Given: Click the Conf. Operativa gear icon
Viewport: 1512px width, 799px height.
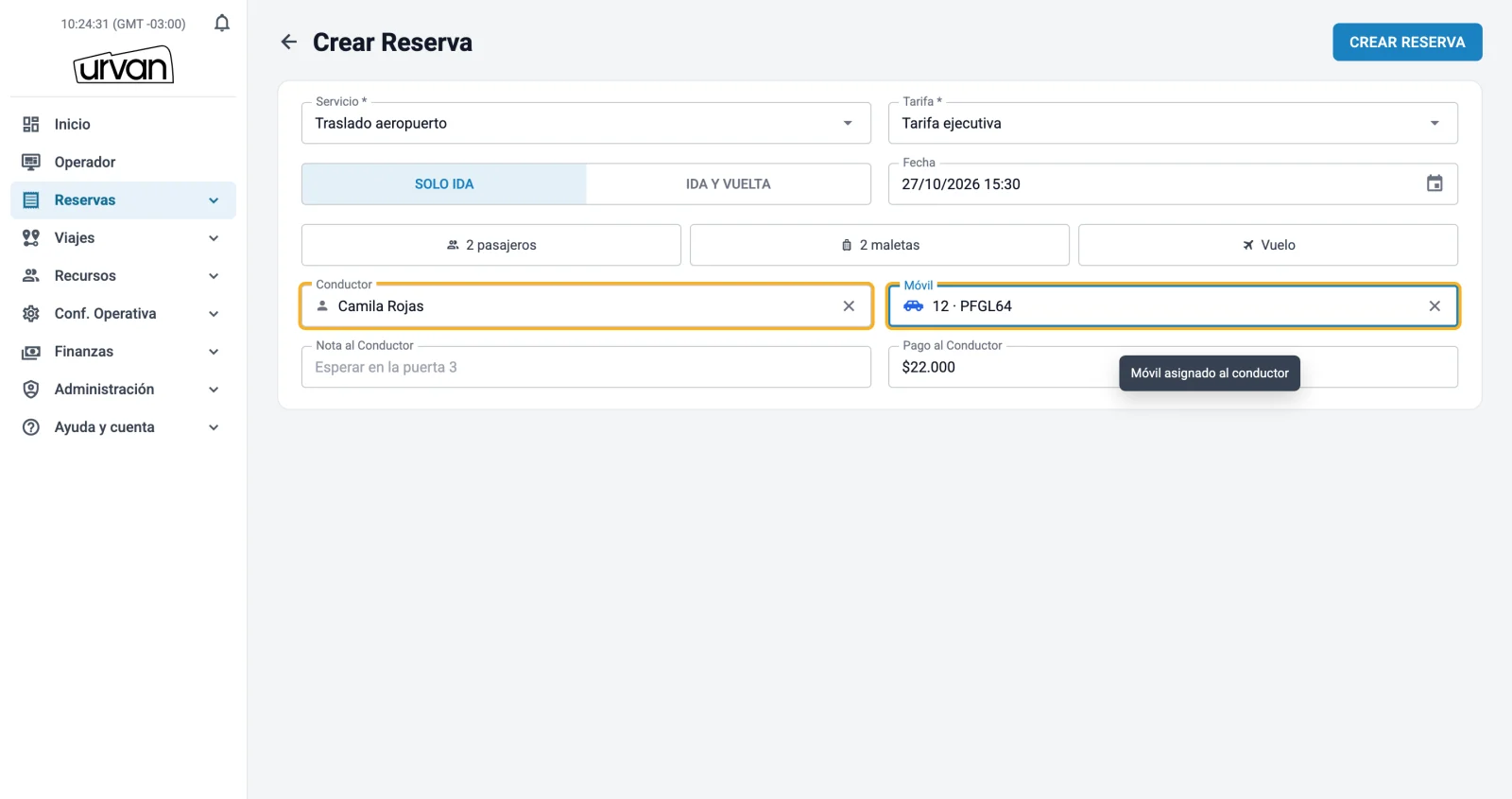Looking at the screenshot, I should coord(31,313).
